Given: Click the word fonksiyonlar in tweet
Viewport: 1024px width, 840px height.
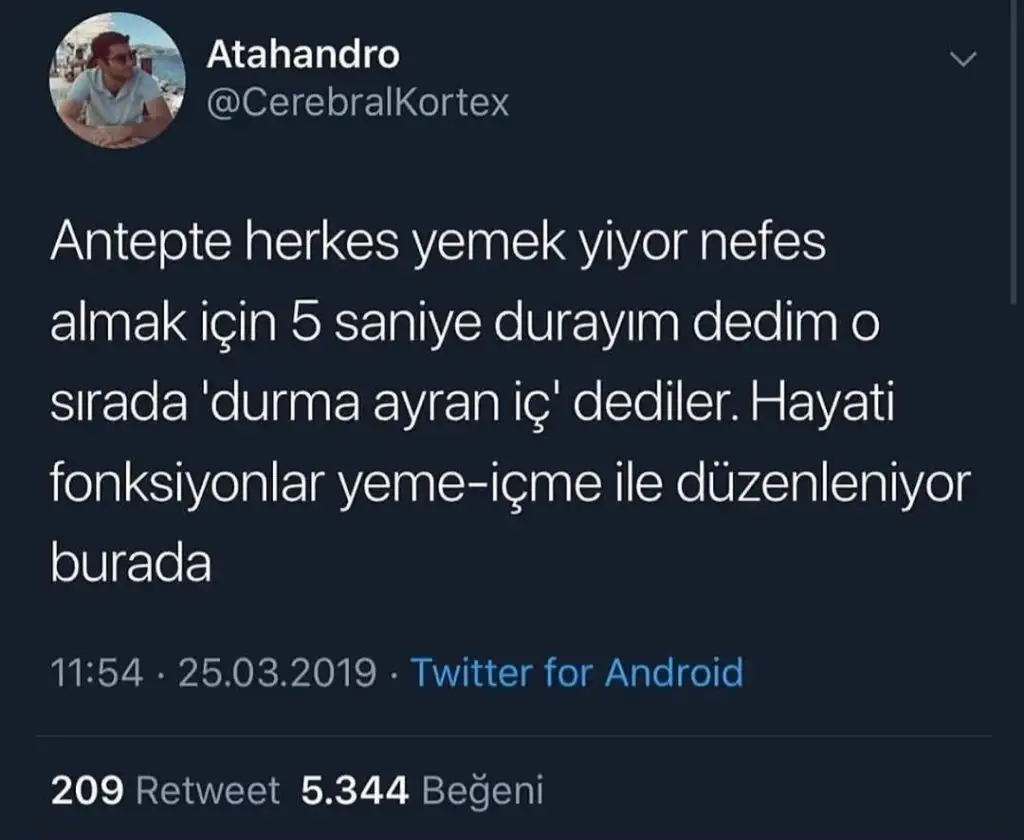Looking at the screenshot, I should click(x=187, y=486).
